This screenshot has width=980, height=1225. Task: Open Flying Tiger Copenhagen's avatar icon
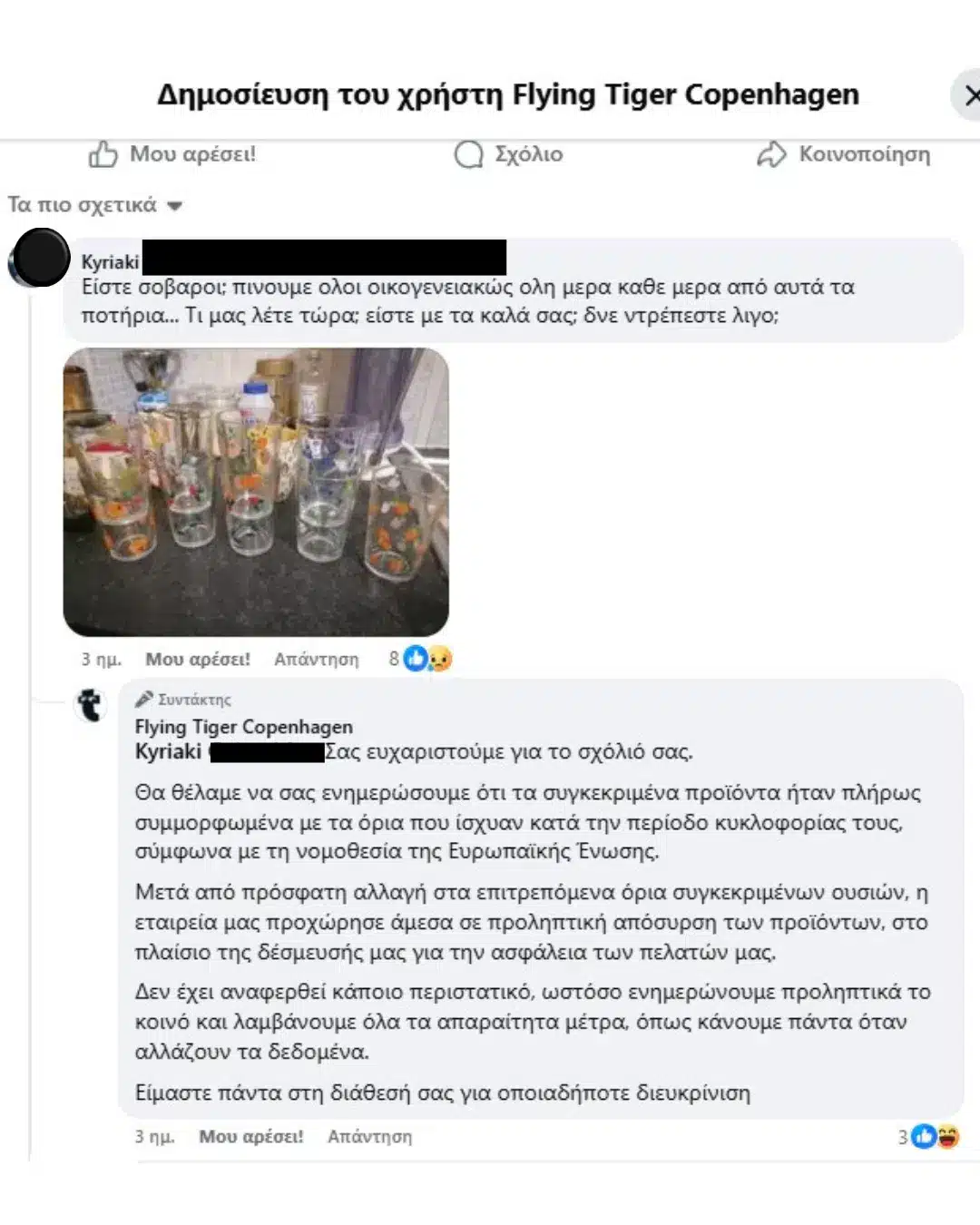point(90,705)
